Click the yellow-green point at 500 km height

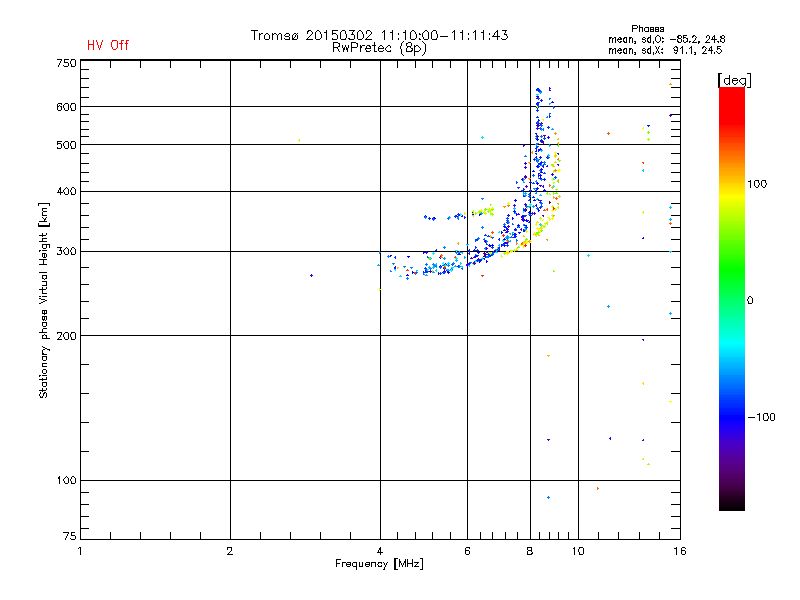click(x=299, y=140)
